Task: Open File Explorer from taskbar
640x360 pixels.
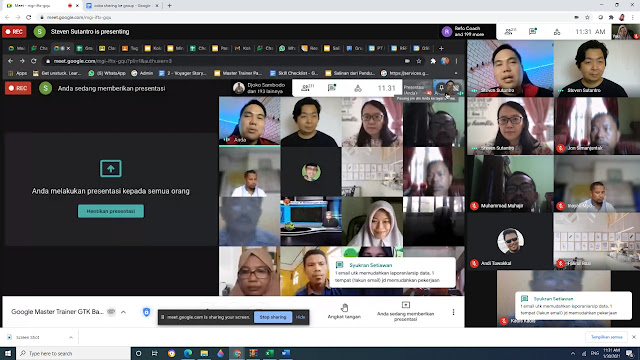Action: click(204, 353)
